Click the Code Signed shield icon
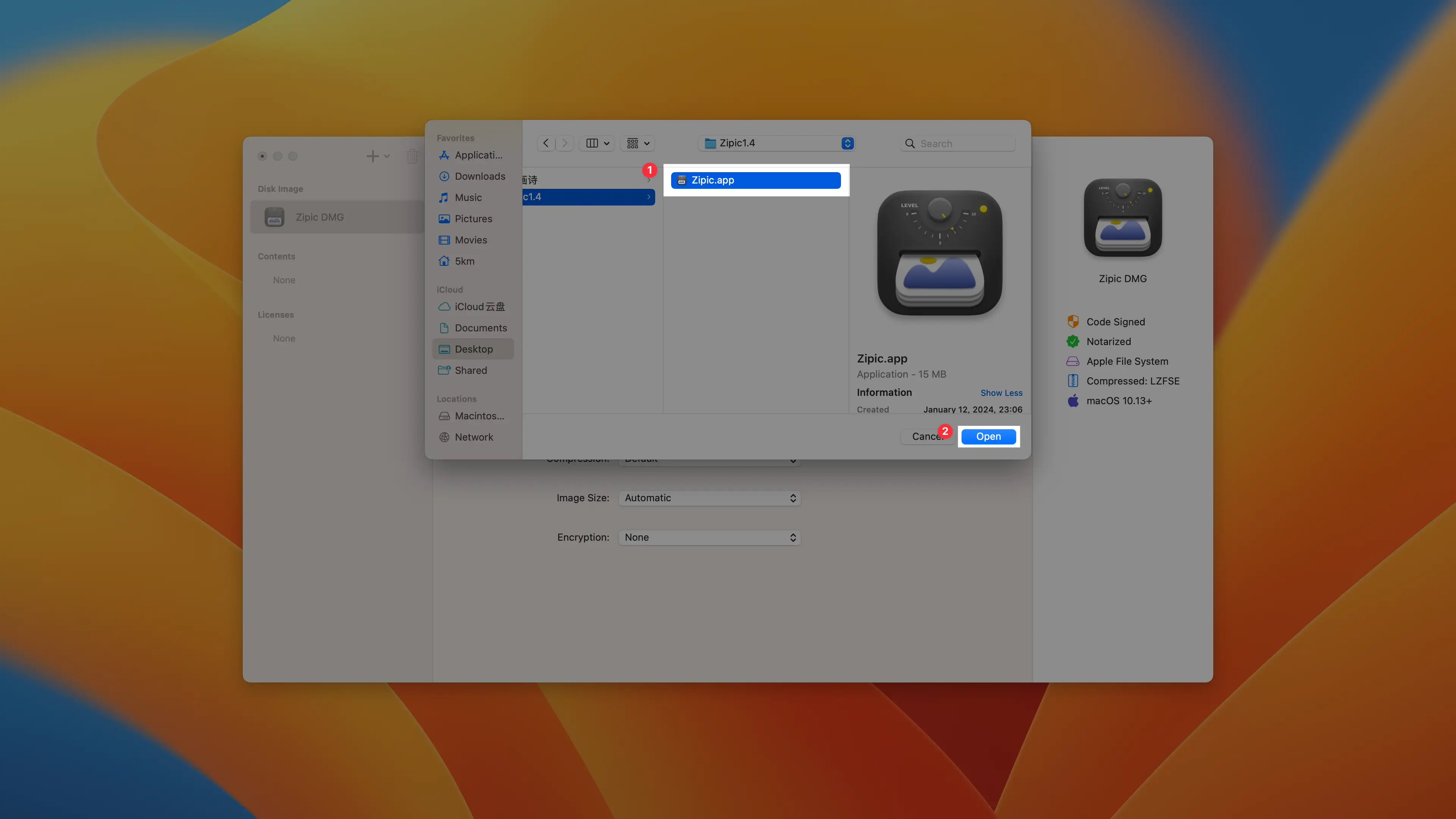This screenshot has width=1456, height=819. [1073, 322]
